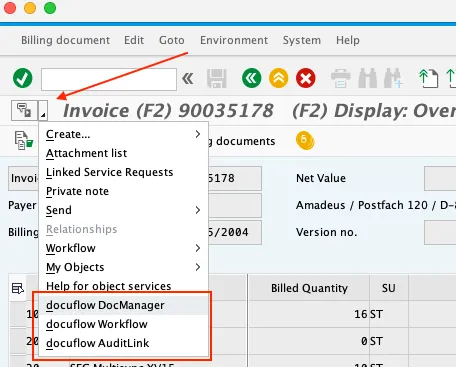This screenshot has height=367, width=456.
Task: Click the yellow Exit up-arrow icon
Action: tap(279, 78)
